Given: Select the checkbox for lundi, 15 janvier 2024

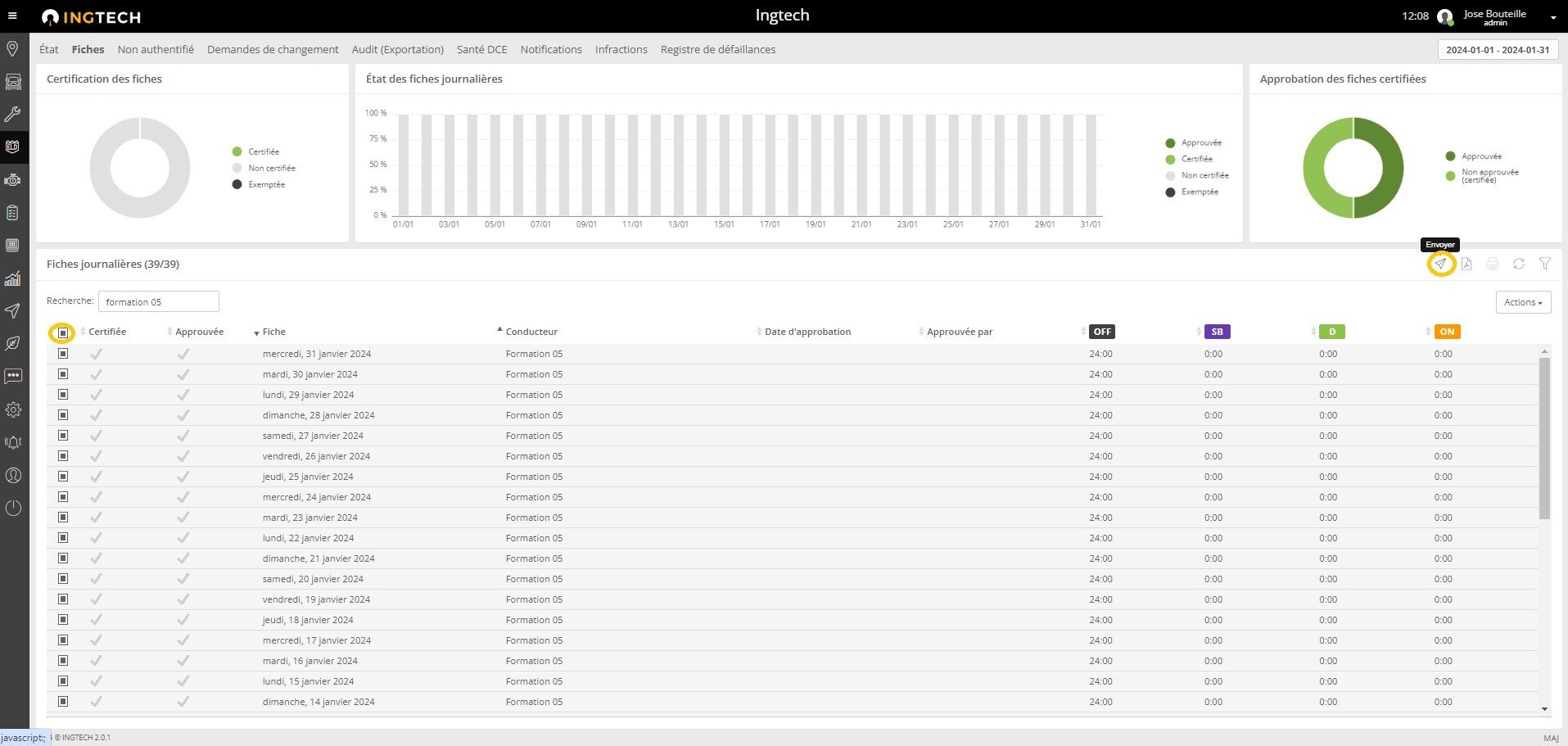Looking at the screenshot, I should coord(63,680).
